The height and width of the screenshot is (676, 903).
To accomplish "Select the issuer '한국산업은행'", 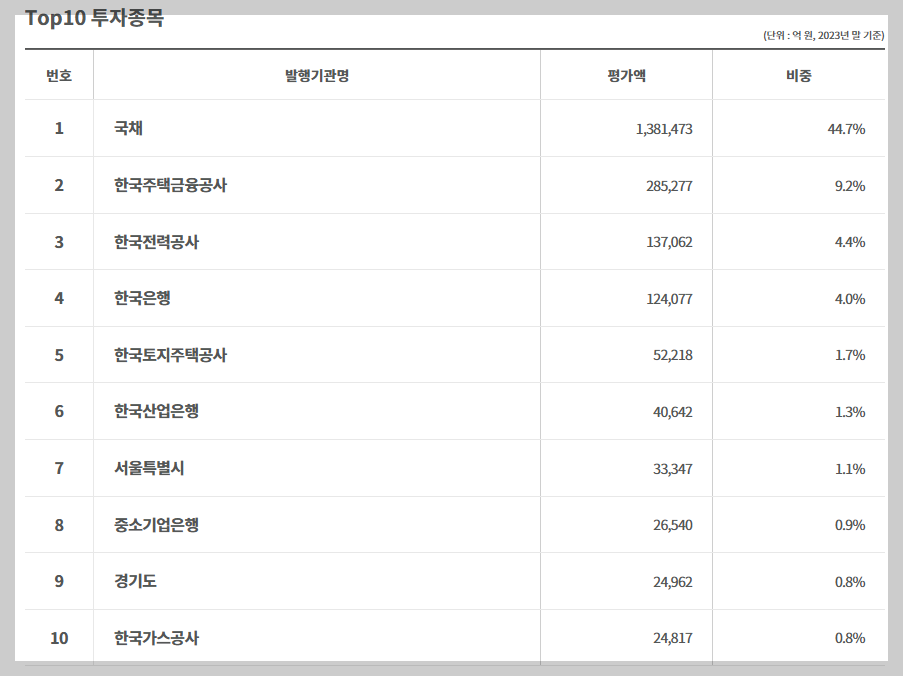I will tap(156, 411).
